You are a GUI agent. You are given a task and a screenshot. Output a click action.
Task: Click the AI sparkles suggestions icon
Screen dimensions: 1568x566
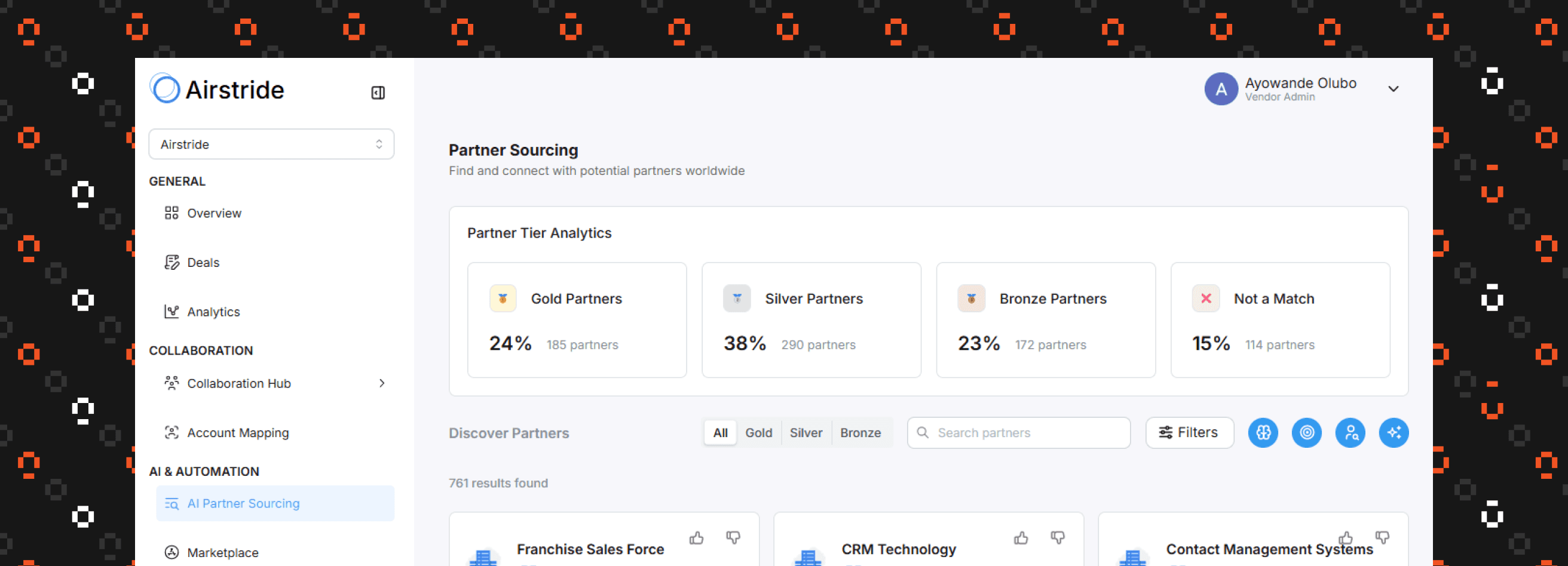1394,432
